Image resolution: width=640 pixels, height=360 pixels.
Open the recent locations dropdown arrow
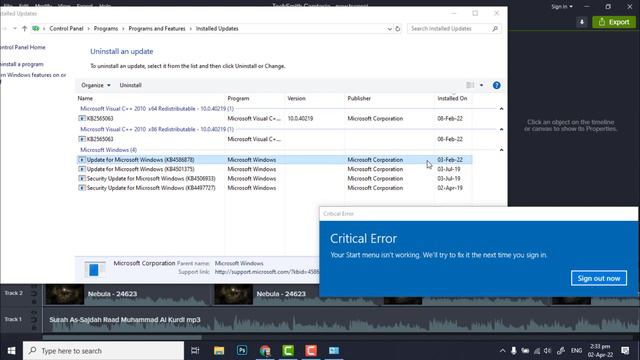(x=15, y=29)
